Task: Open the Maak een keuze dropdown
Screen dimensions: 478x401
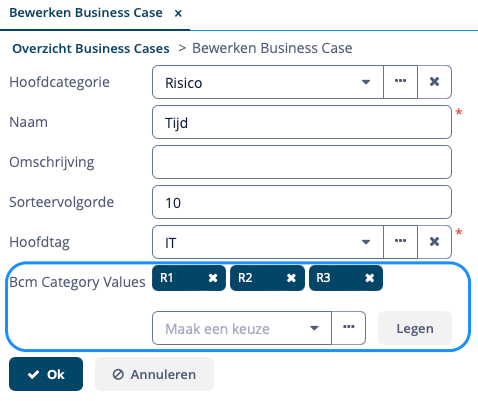Action: point(242,328)
